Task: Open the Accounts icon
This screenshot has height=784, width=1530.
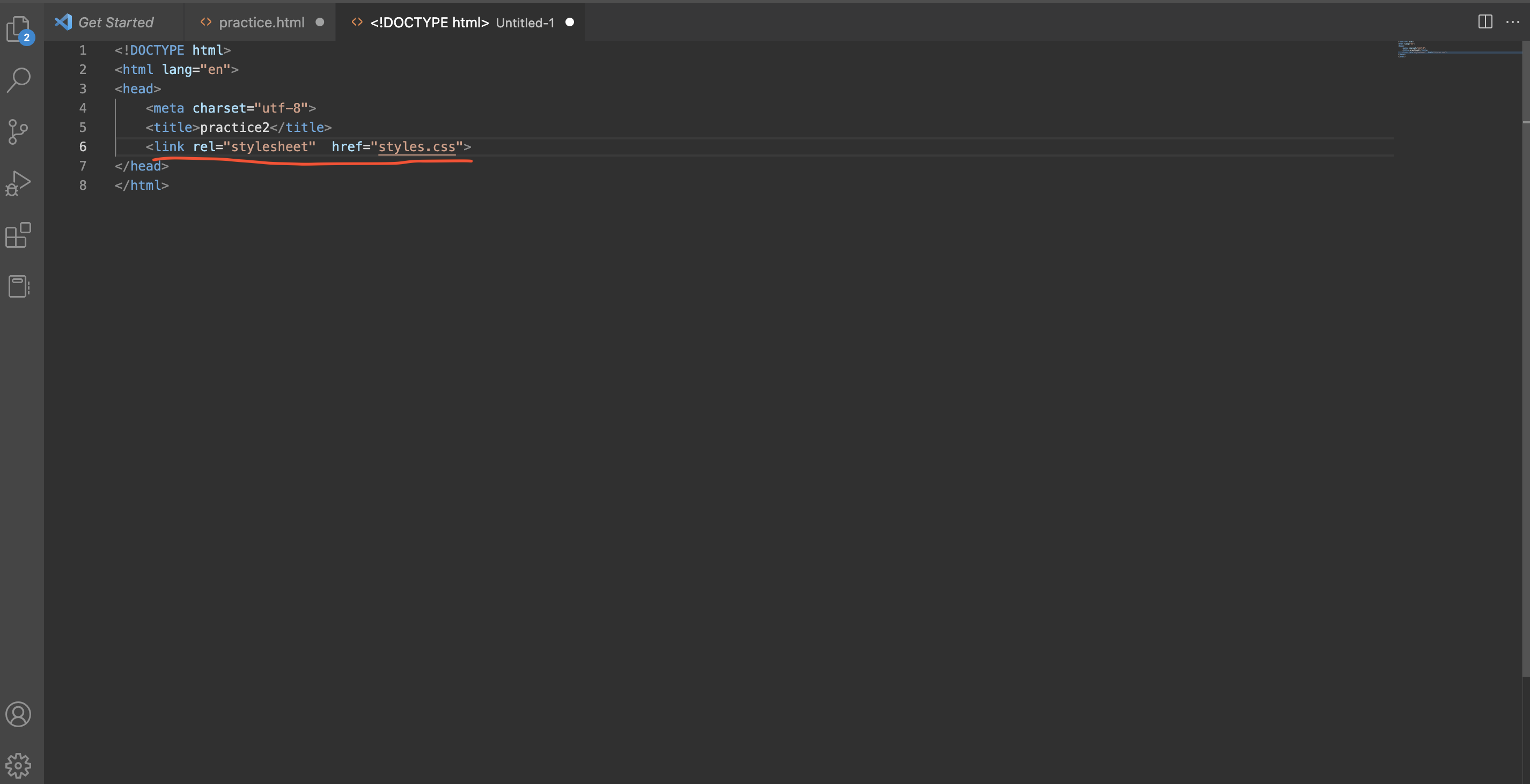Action: [18, 714]
